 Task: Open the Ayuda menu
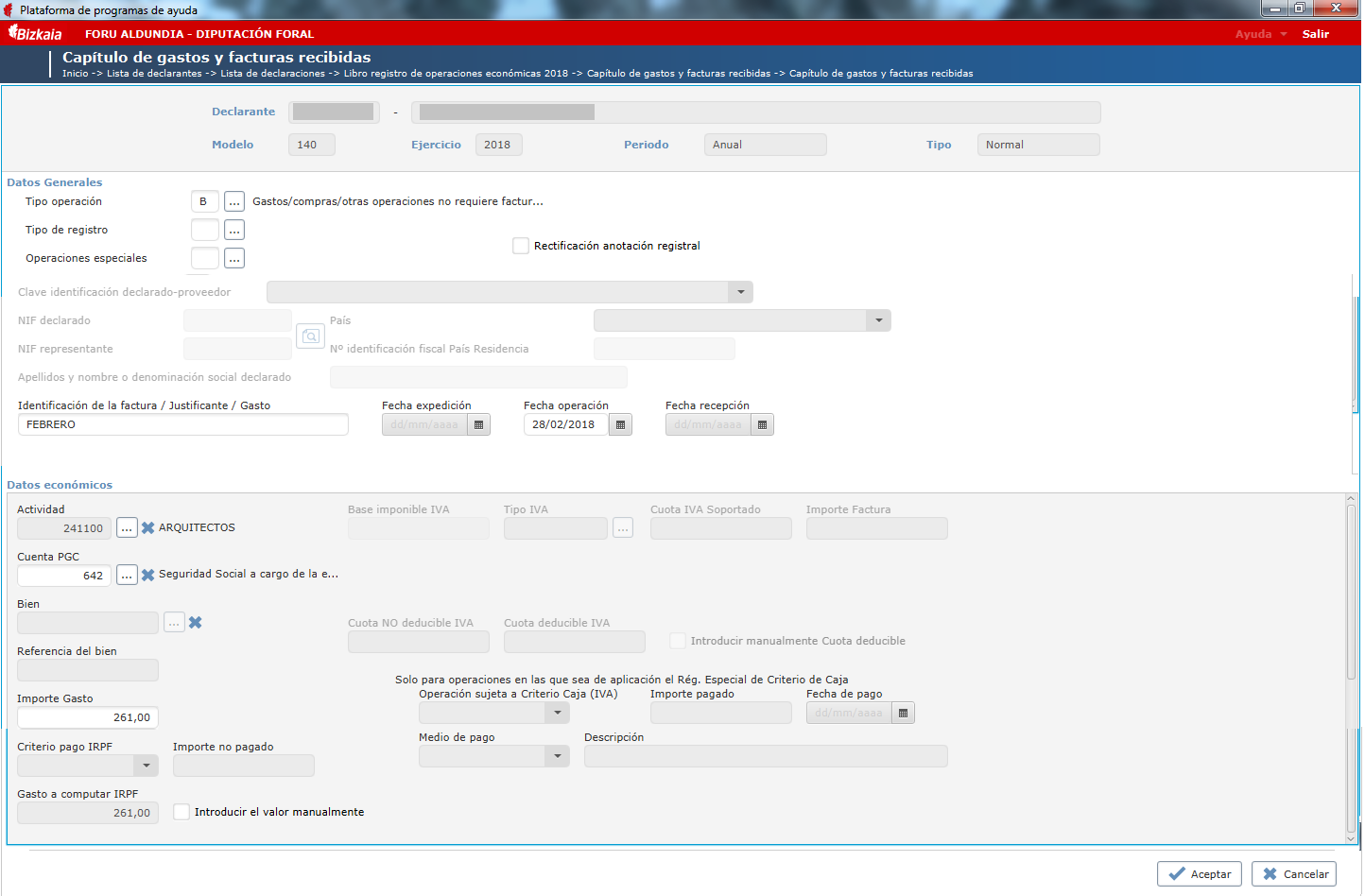click(x=1261, y=34)
